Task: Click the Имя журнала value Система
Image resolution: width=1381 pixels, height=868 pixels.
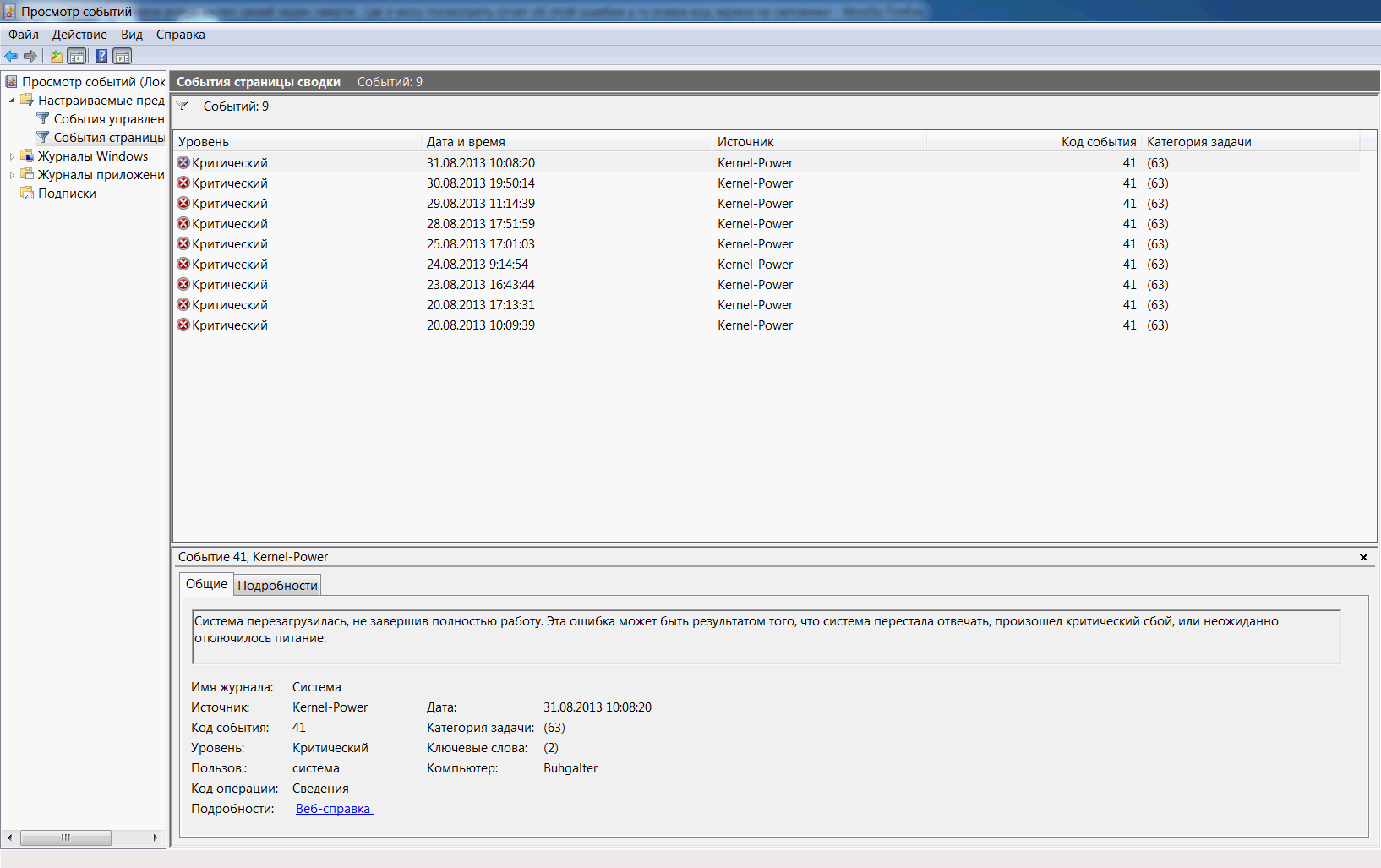Action: point(317,687)
